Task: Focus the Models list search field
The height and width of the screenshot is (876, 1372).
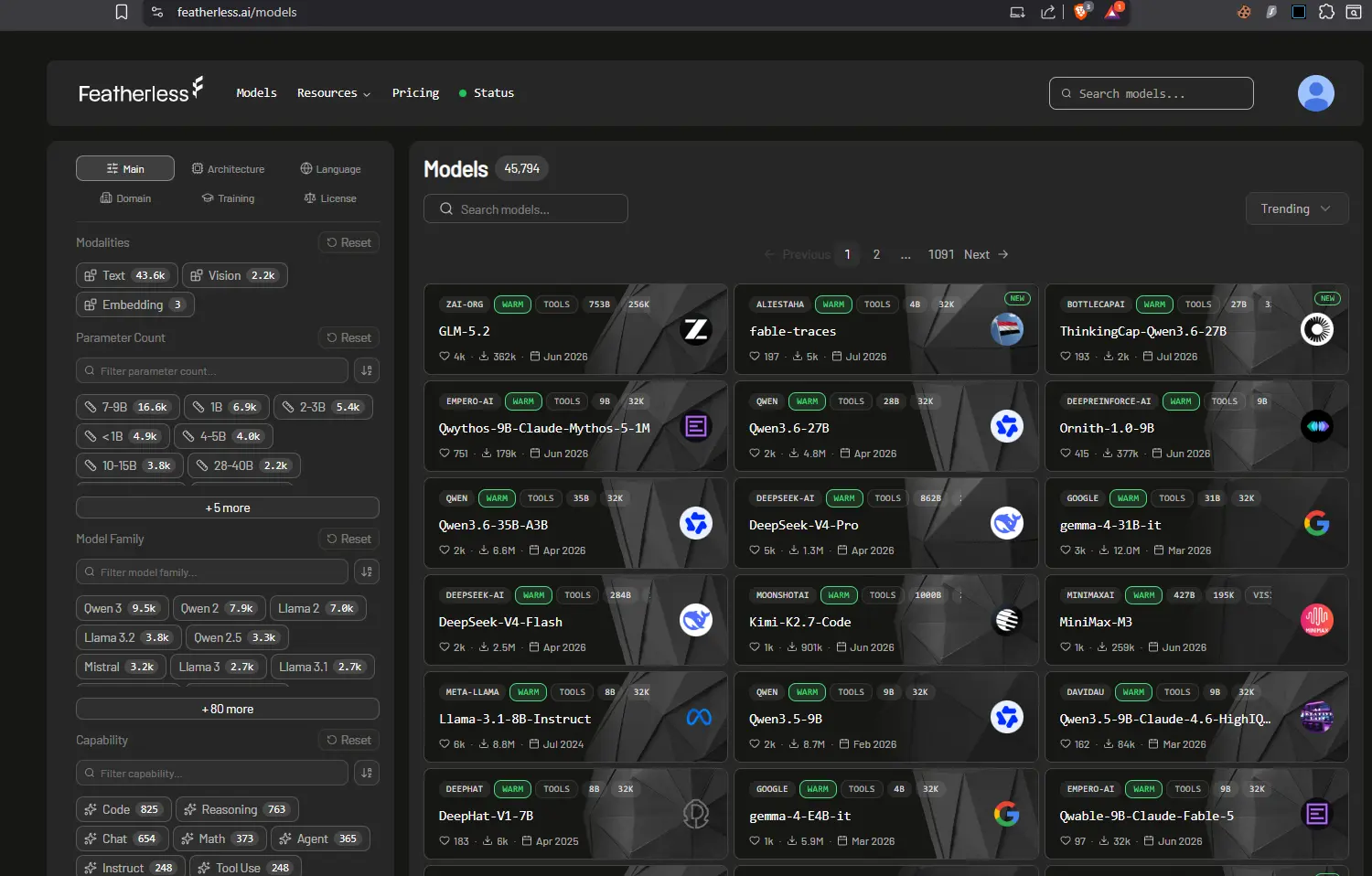Action: (x=525, y=208)
